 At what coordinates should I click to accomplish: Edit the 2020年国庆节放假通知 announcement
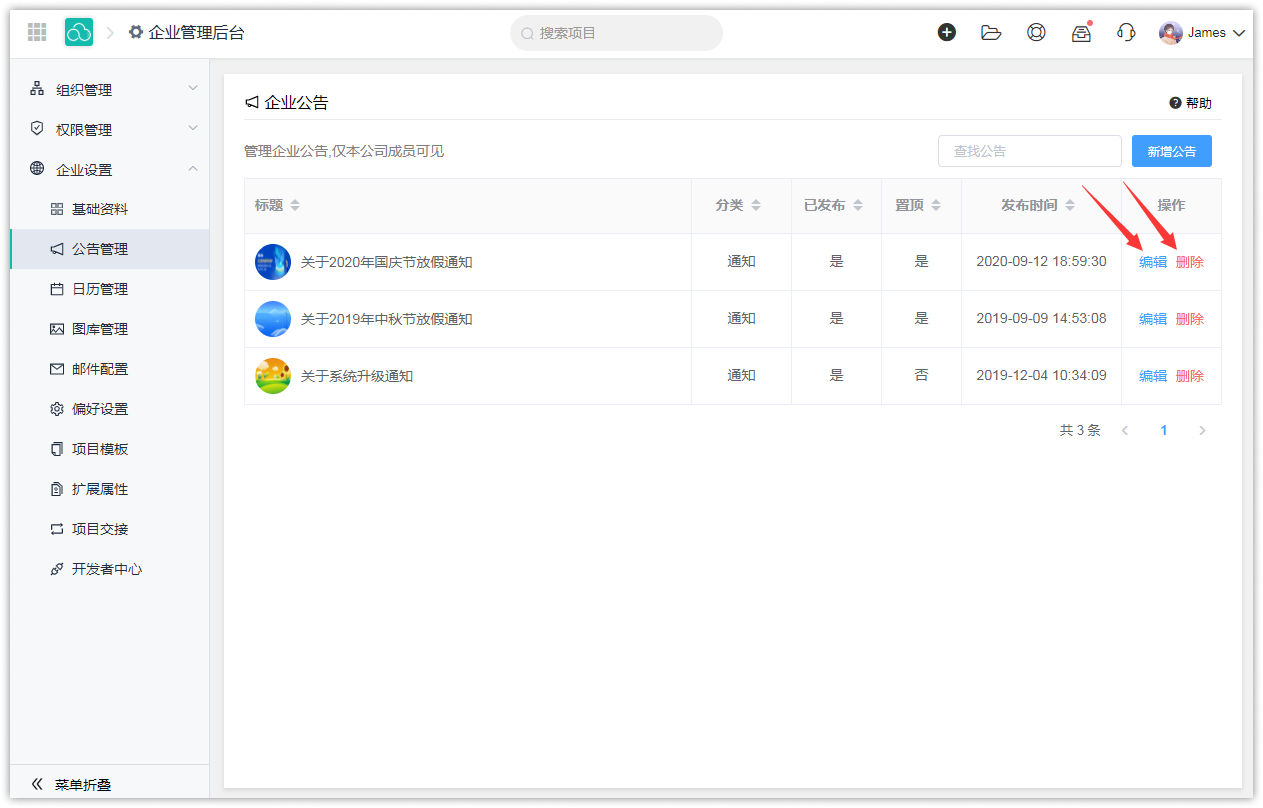click(1153, 262)
